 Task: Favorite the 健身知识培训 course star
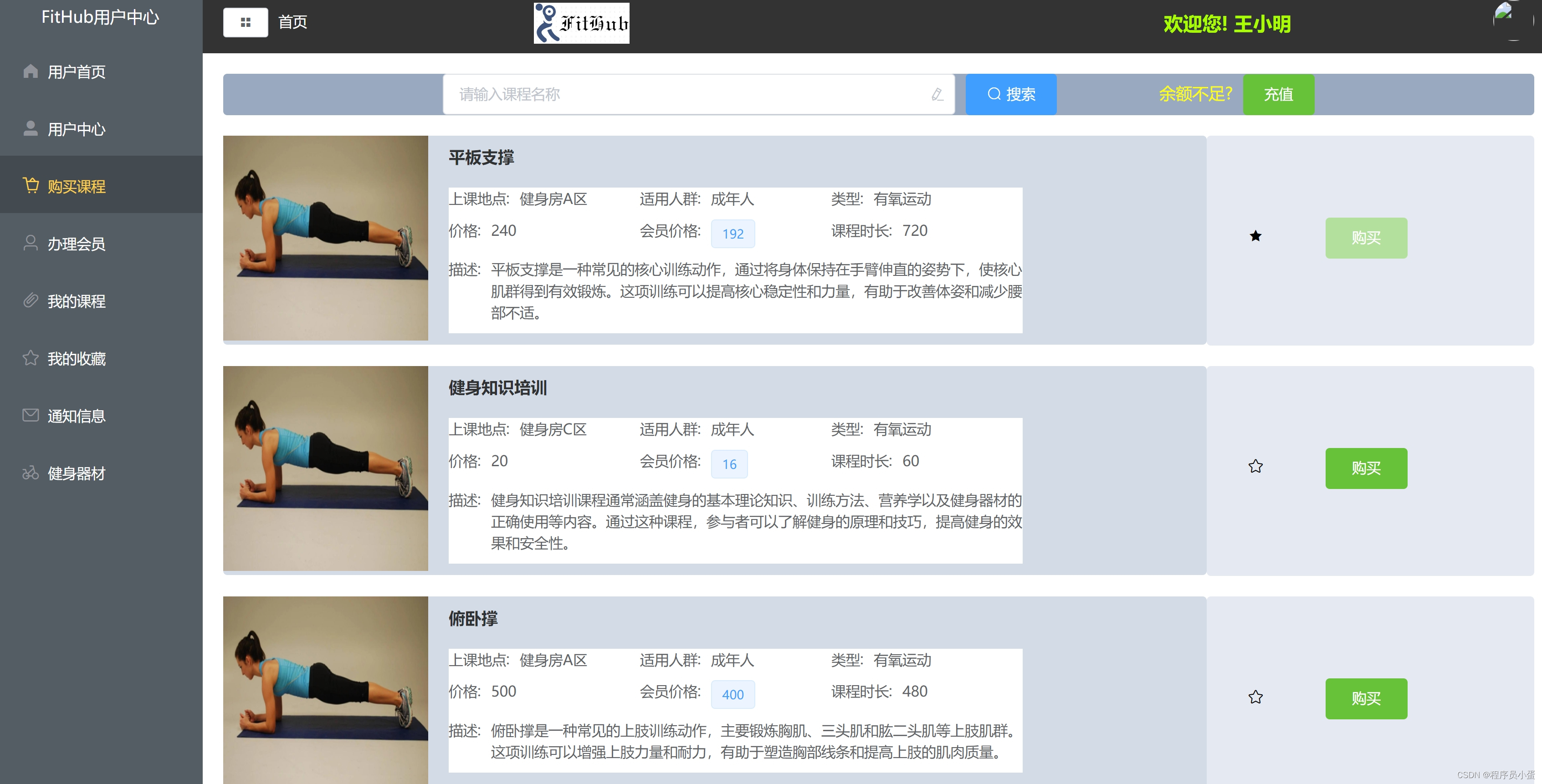click(1255, 467)
